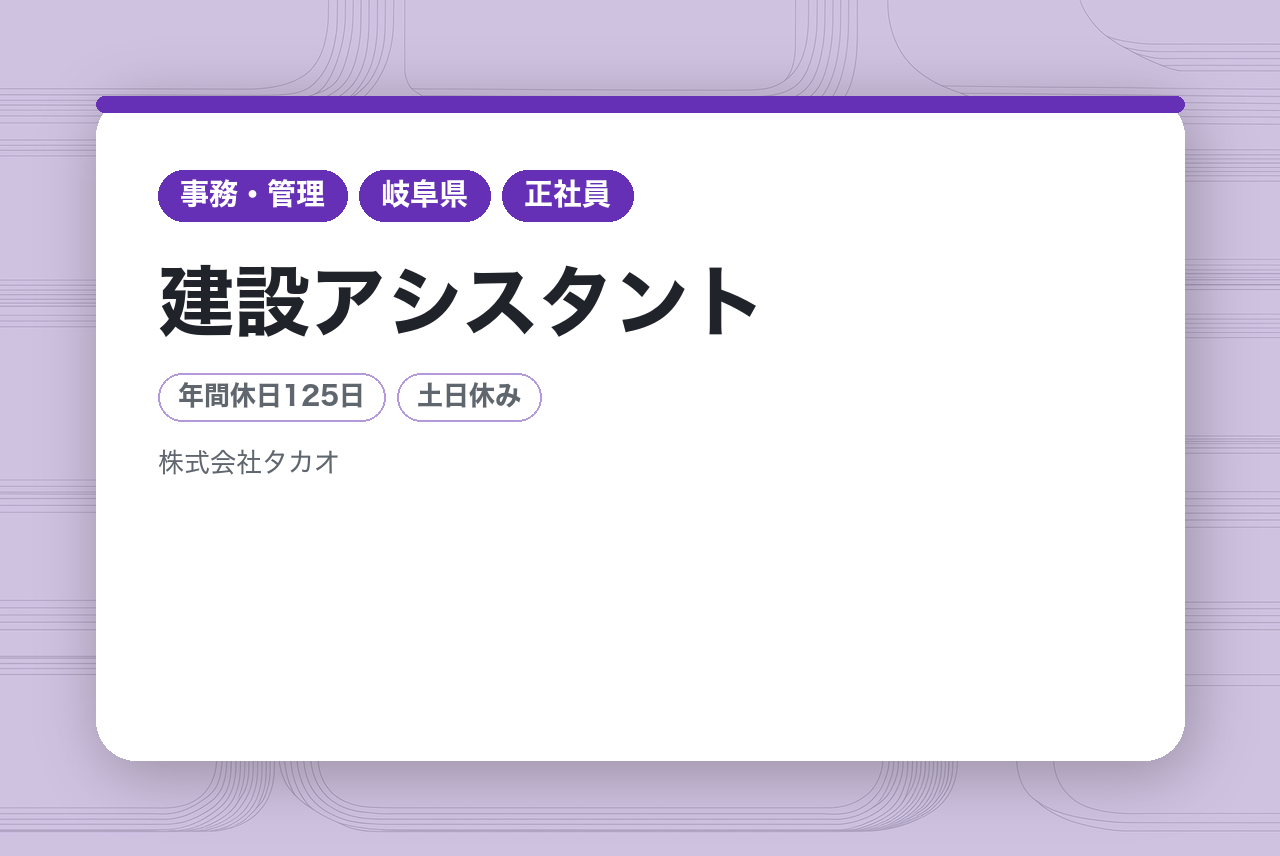Select the 土日休み benefit tag

tap(469, 397)
